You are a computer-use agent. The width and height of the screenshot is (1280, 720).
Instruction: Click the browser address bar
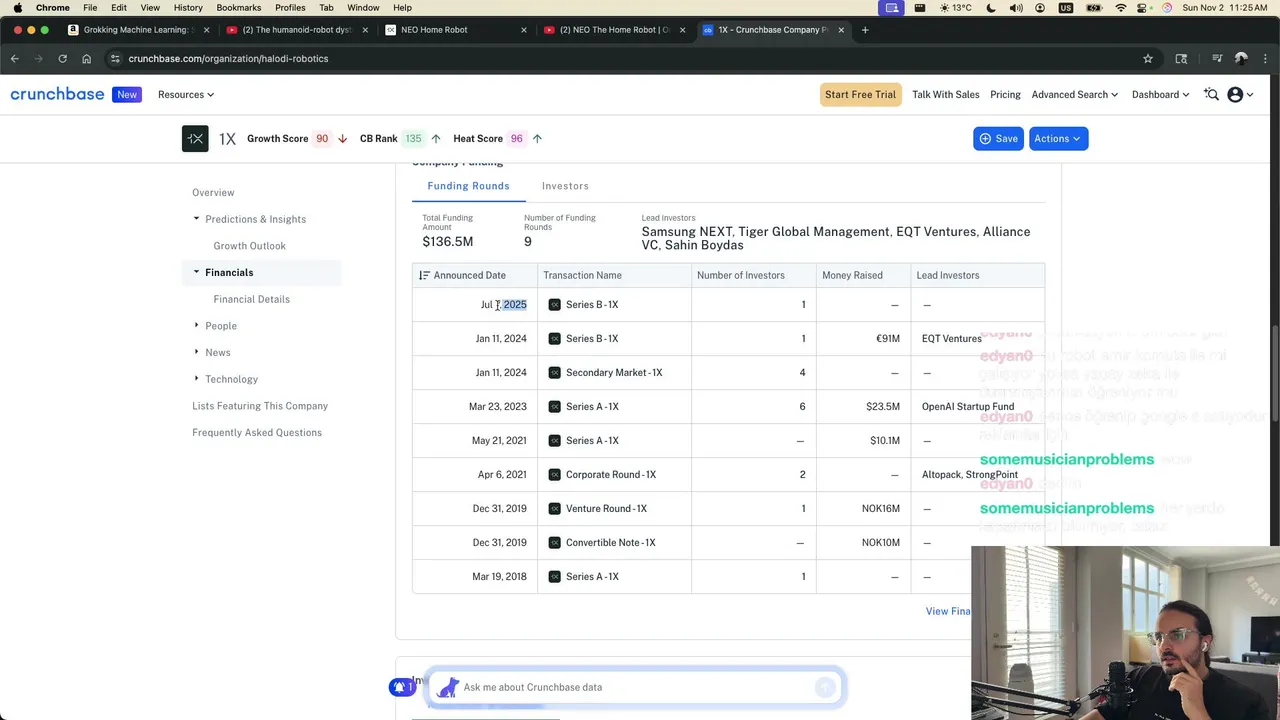click(x=630, y=59)
